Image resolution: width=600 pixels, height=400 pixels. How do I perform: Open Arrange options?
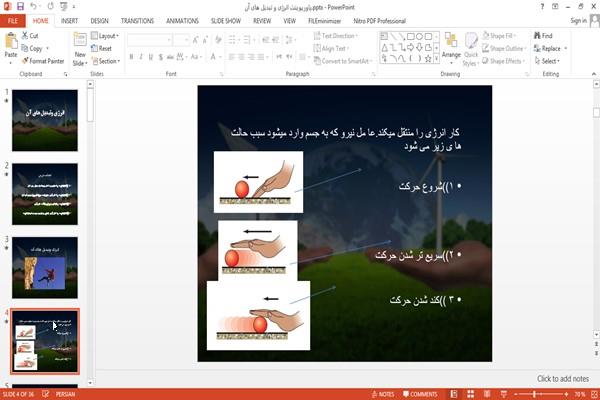(451, 47)
